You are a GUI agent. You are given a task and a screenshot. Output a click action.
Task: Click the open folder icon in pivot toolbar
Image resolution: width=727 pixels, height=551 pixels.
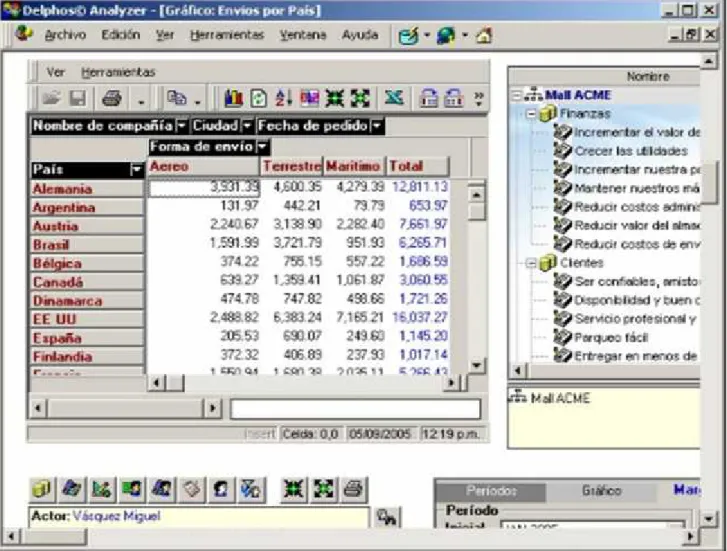(51, 98)
